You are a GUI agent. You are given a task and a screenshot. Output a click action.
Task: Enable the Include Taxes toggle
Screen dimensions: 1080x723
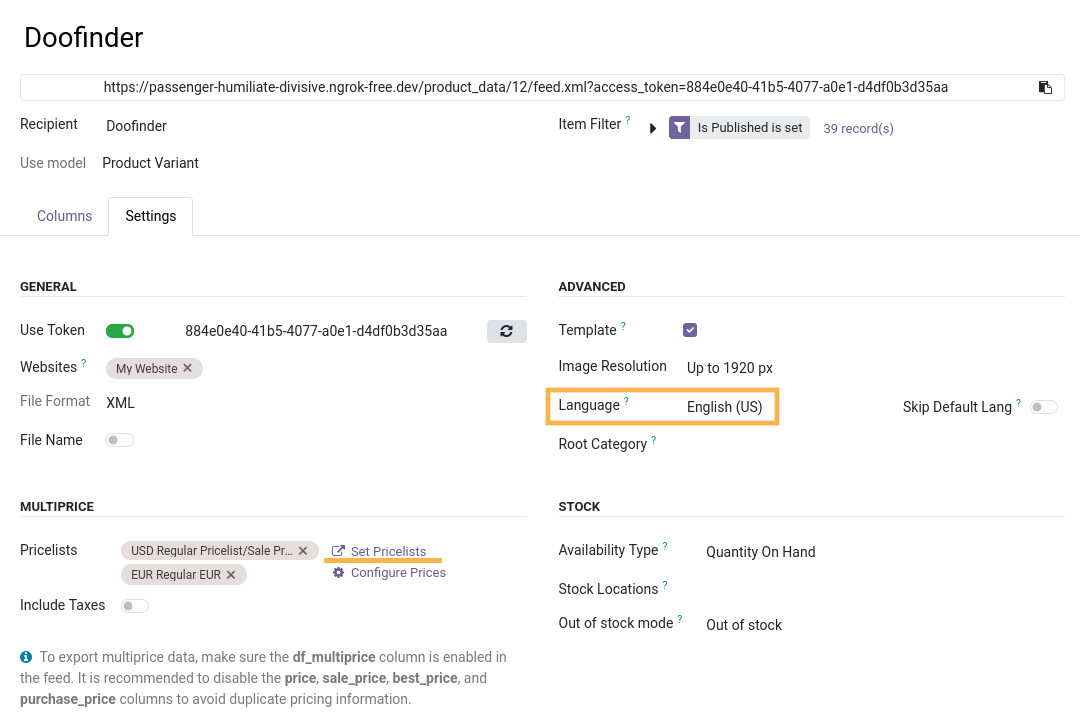click(x=134, y=606)
